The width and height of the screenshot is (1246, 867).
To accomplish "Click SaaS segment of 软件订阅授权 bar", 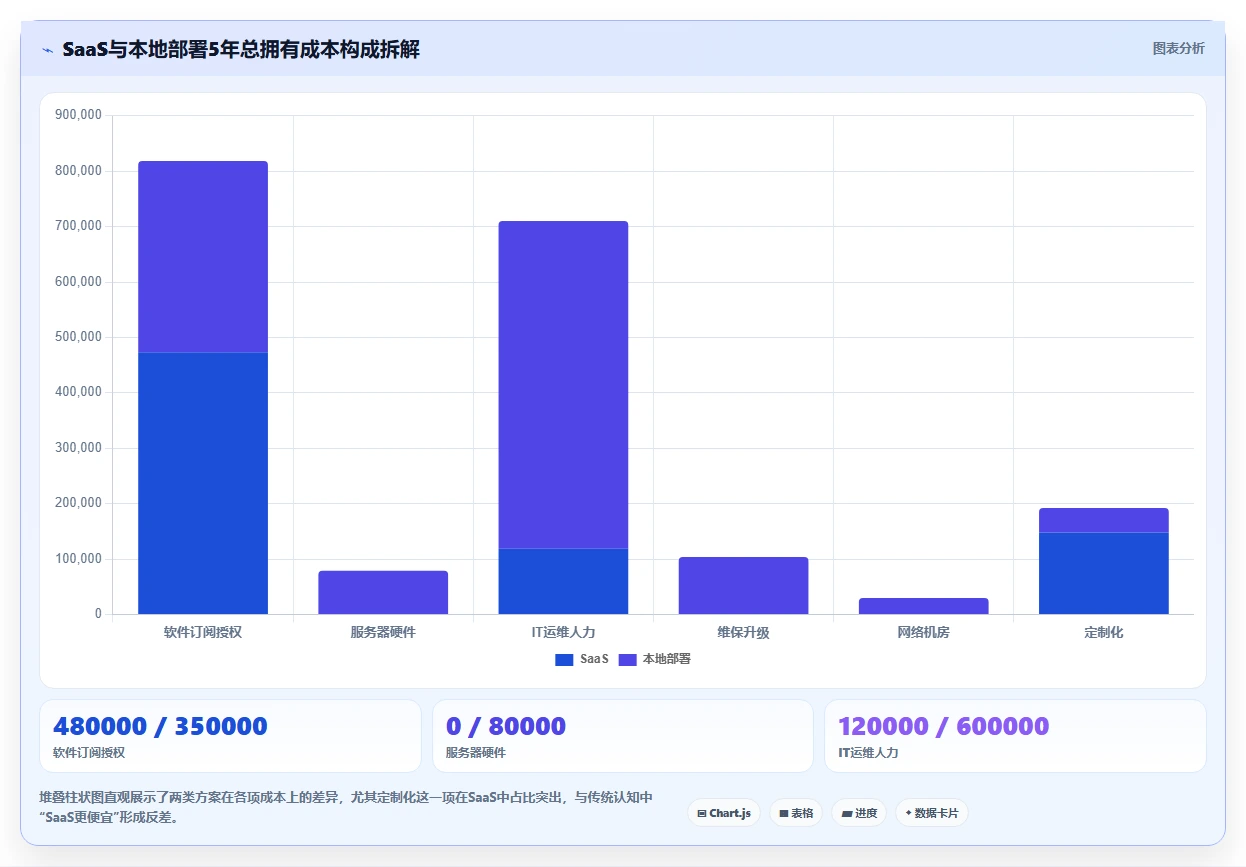I will pos(203,483).
